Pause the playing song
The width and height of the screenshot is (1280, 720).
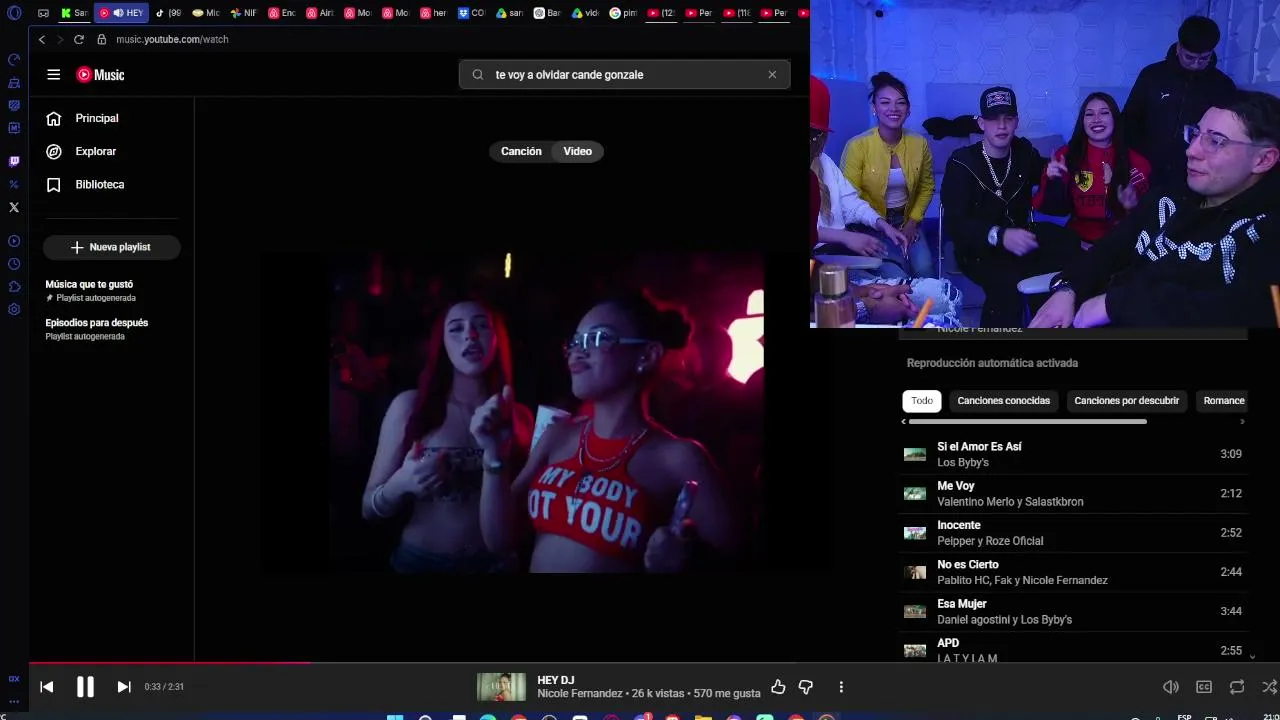85,687
